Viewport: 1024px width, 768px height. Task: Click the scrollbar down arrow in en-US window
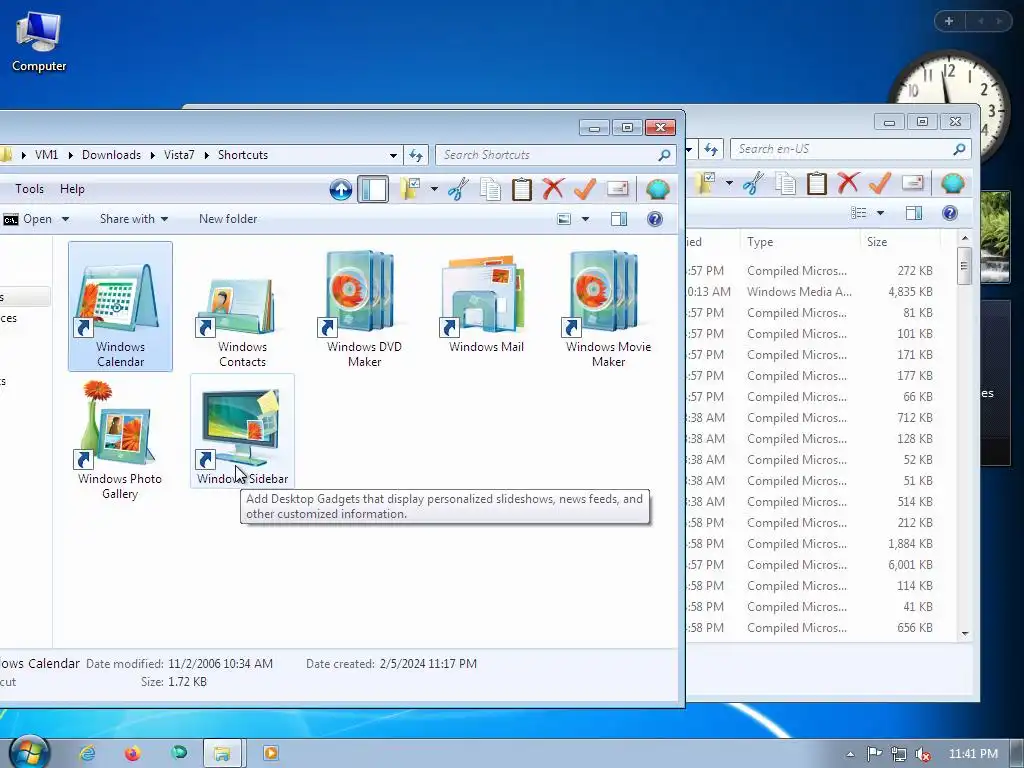[x=965, y=633]
